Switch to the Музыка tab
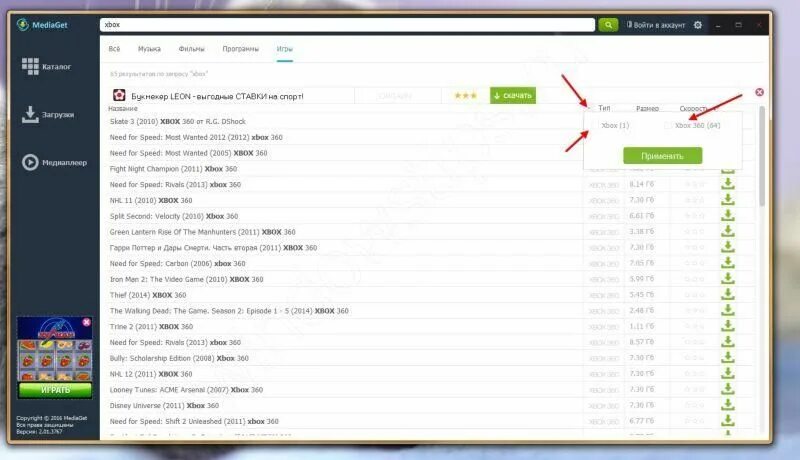Image resolution: width=800 pixels, height=460 pixels. pos(149,48)
